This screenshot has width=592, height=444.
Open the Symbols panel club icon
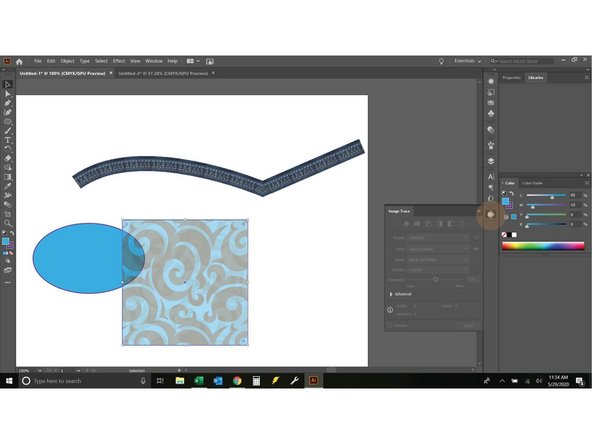point(490,113)
